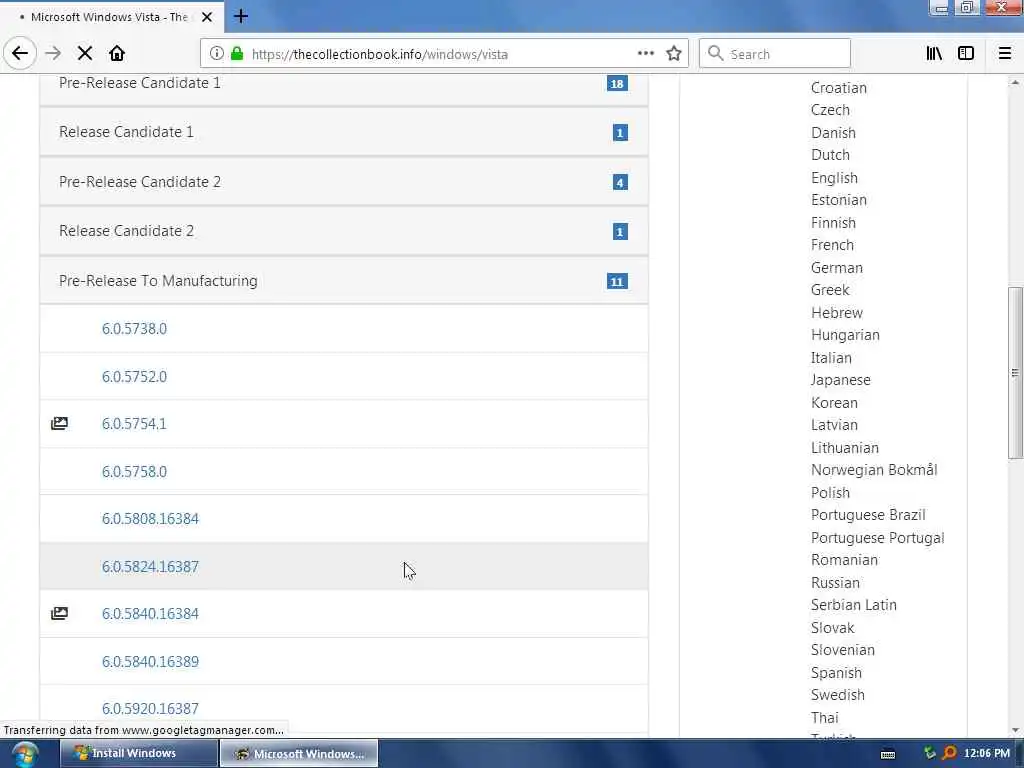The height and width of the screenshot is (768, 1024).
Task: Click the 11 count badge
Action: [x=616, y=281]
